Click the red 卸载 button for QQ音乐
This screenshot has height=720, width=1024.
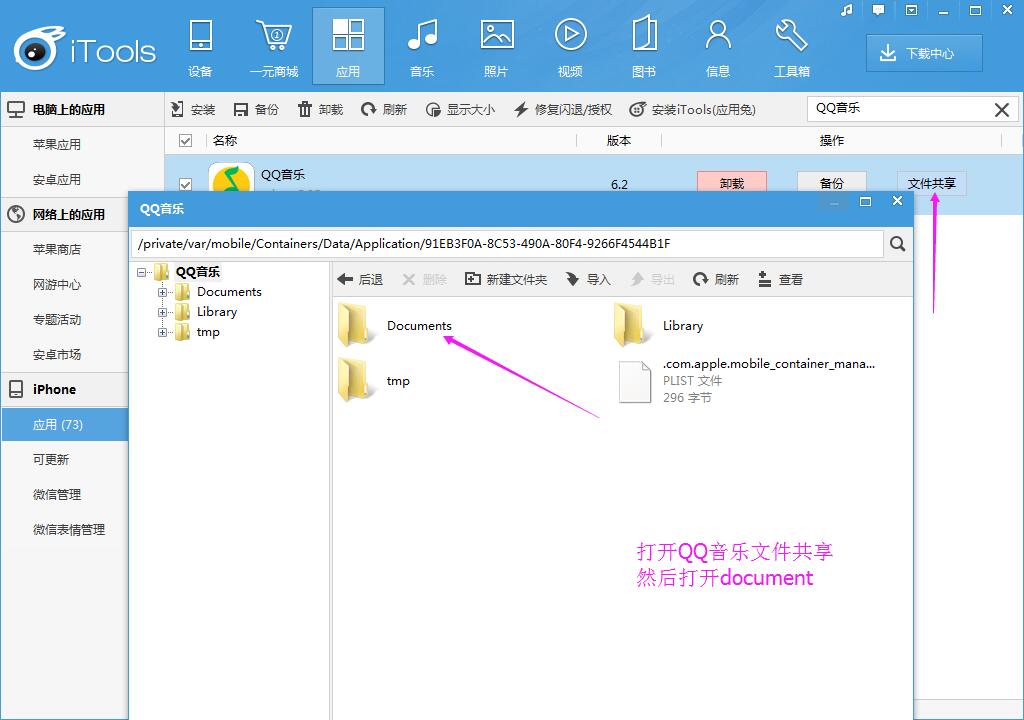click(x=731, y=183)
